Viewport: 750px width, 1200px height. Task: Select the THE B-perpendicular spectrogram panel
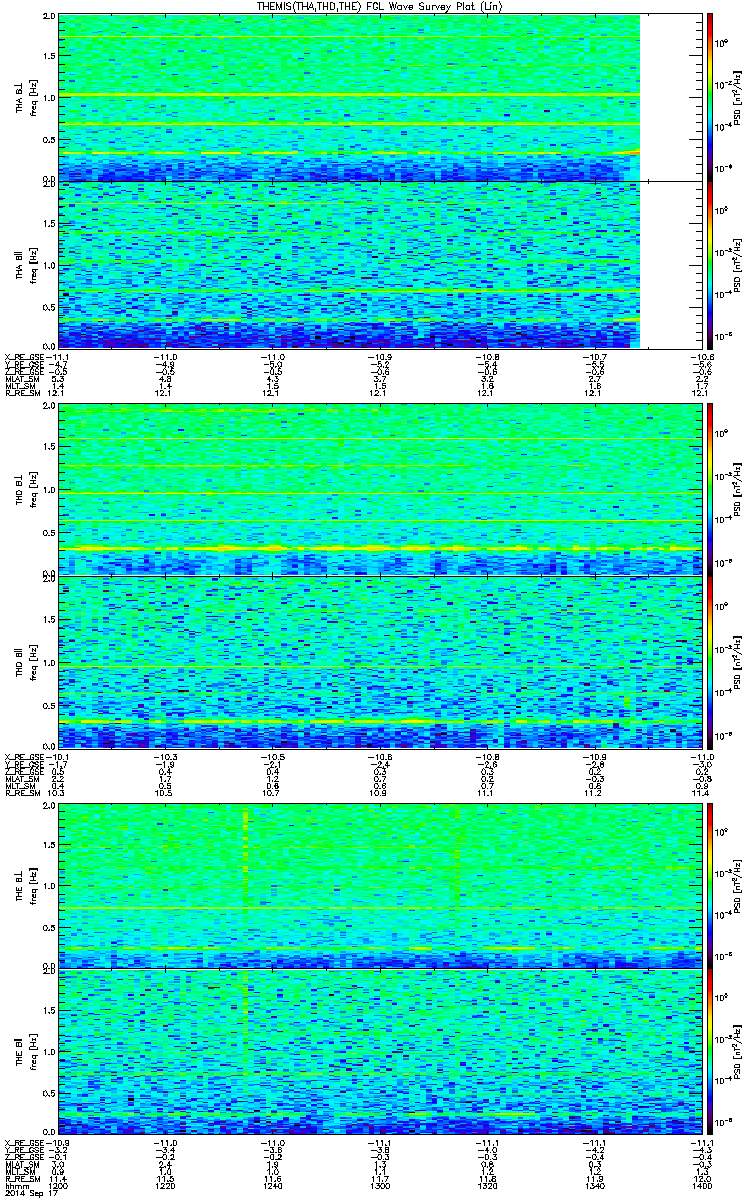(378, 885)
